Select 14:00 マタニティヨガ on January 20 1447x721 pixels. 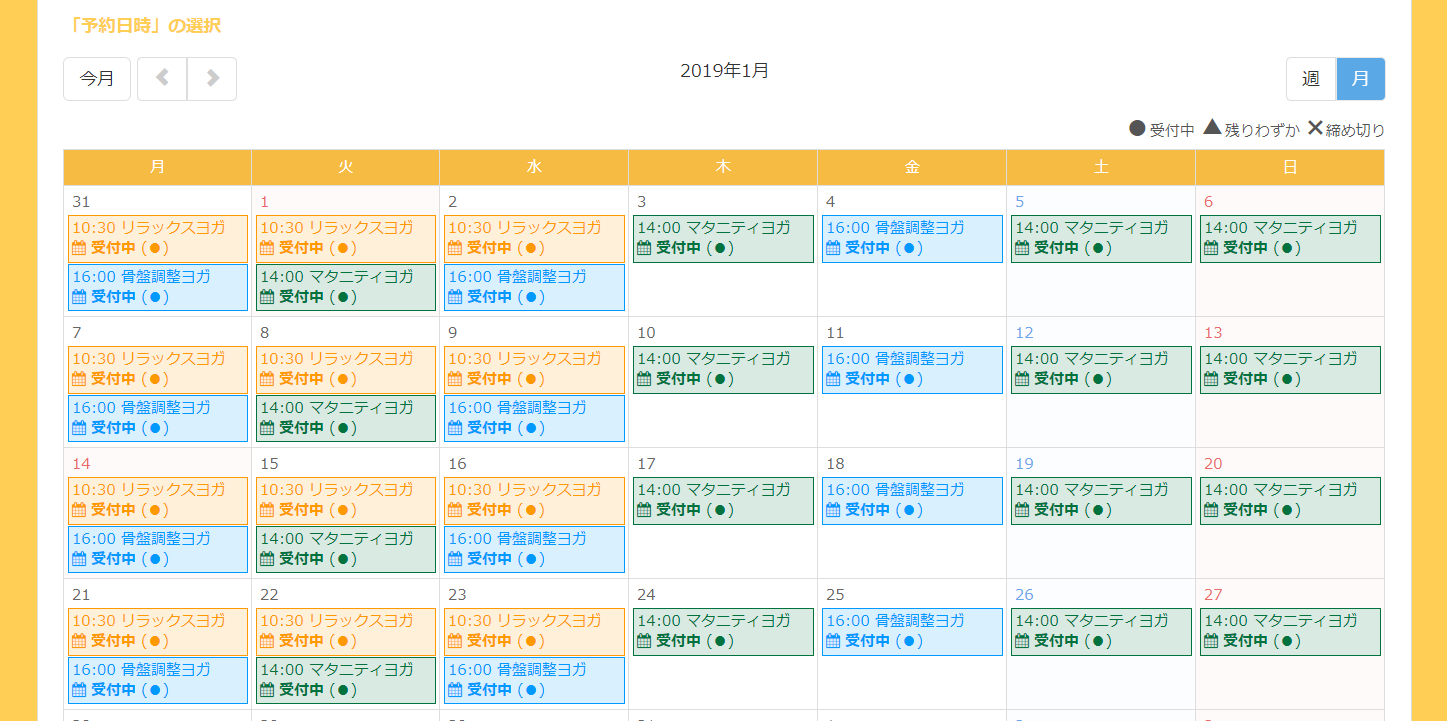coord(1290,500)
